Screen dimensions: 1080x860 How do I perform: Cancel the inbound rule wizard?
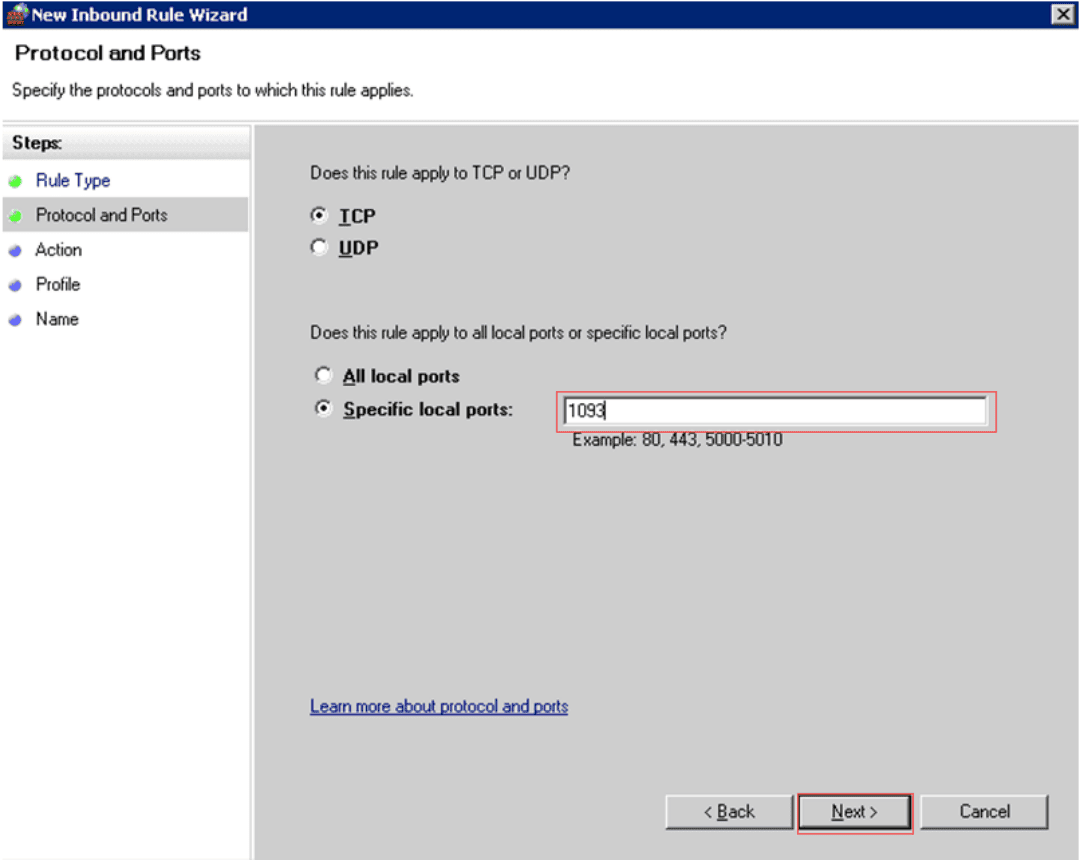point(983,811)
